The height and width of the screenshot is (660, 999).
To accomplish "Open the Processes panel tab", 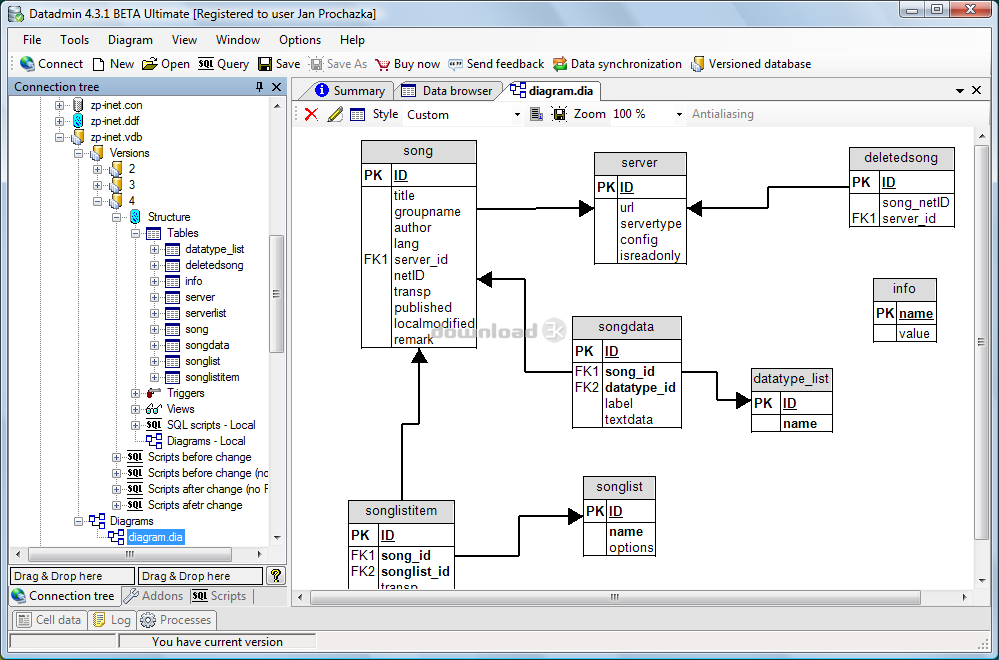I will (x=176, y=619).
